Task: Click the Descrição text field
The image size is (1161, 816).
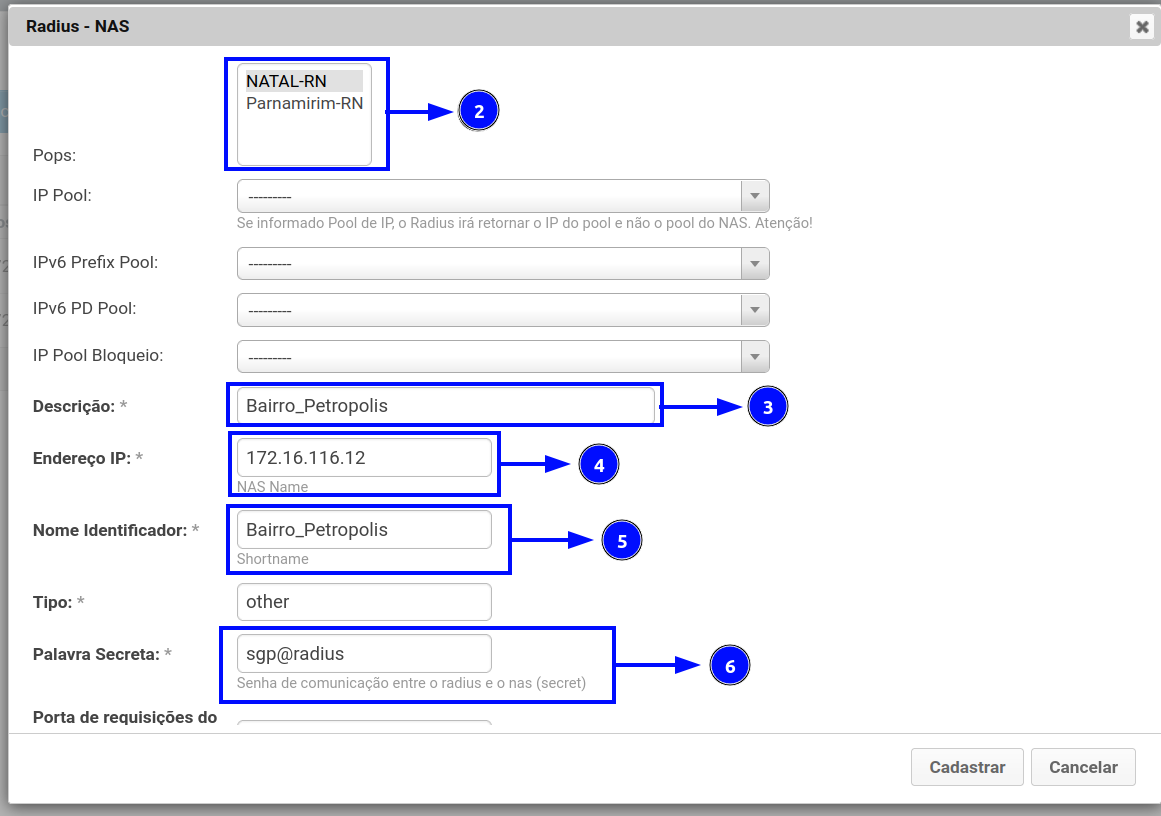Action: [445, 406]
